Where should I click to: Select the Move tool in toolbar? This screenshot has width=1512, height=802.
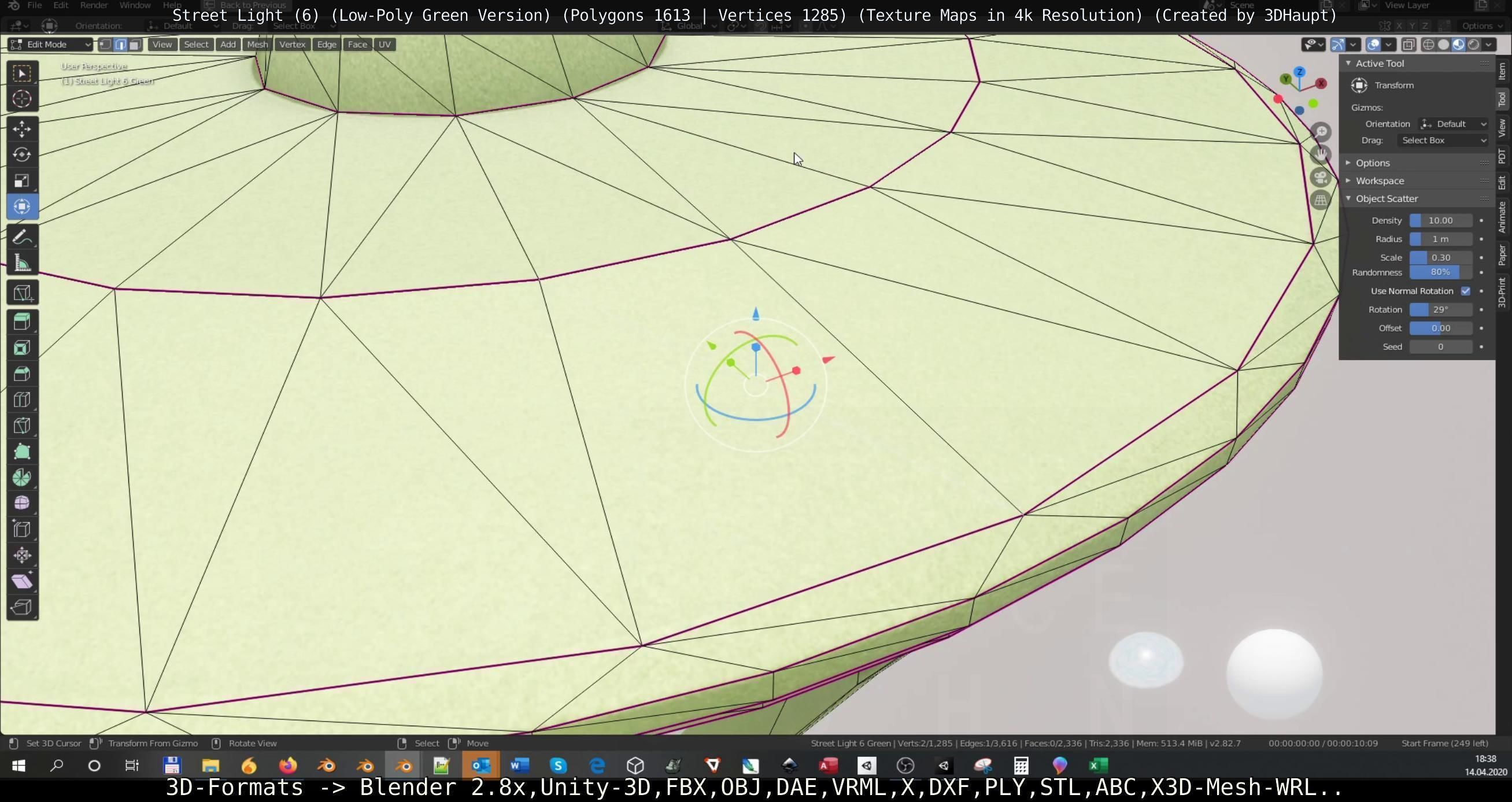(22, 128)
